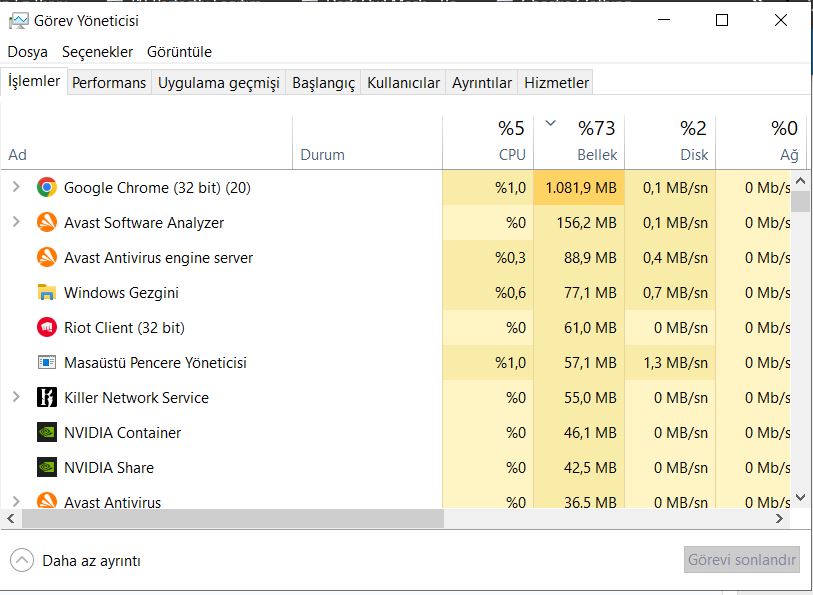Expand the Avast Software Analyzer row
Viewport: 813px width, 595px height.
16,222
